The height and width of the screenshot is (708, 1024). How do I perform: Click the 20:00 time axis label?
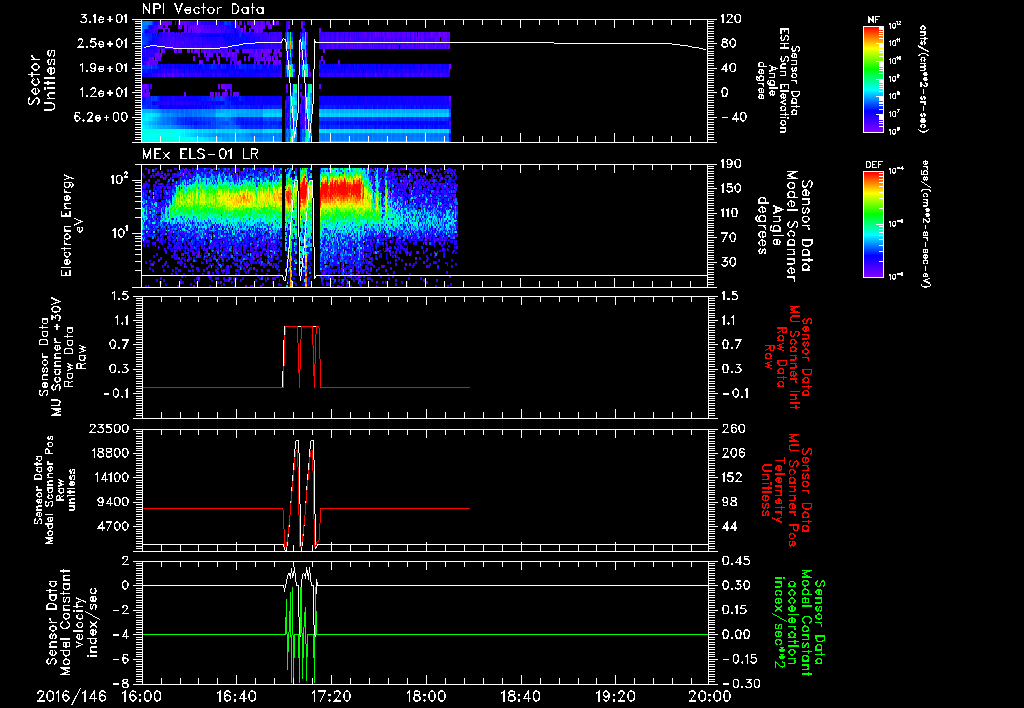(x=710, y=696)
